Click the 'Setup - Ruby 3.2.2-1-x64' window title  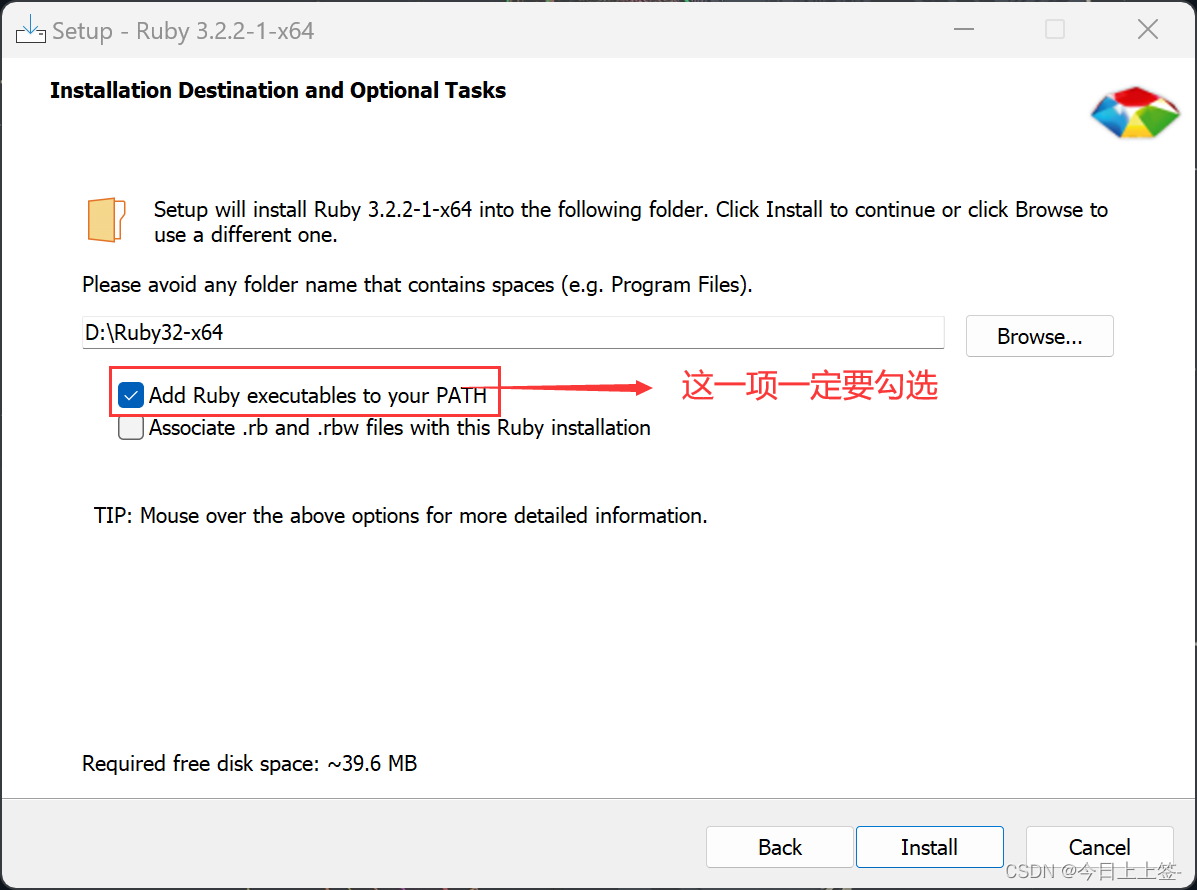(x=183, y=31)
